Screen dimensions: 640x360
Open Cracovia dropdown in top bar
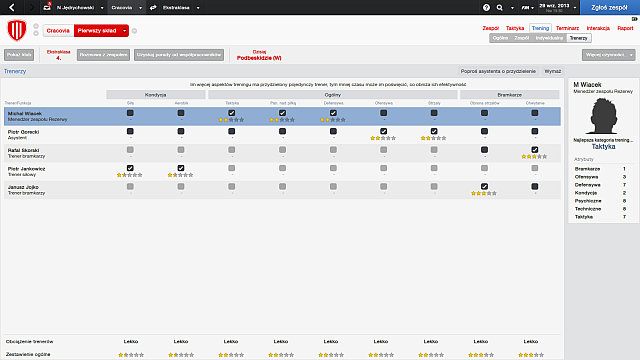[140, 8]
